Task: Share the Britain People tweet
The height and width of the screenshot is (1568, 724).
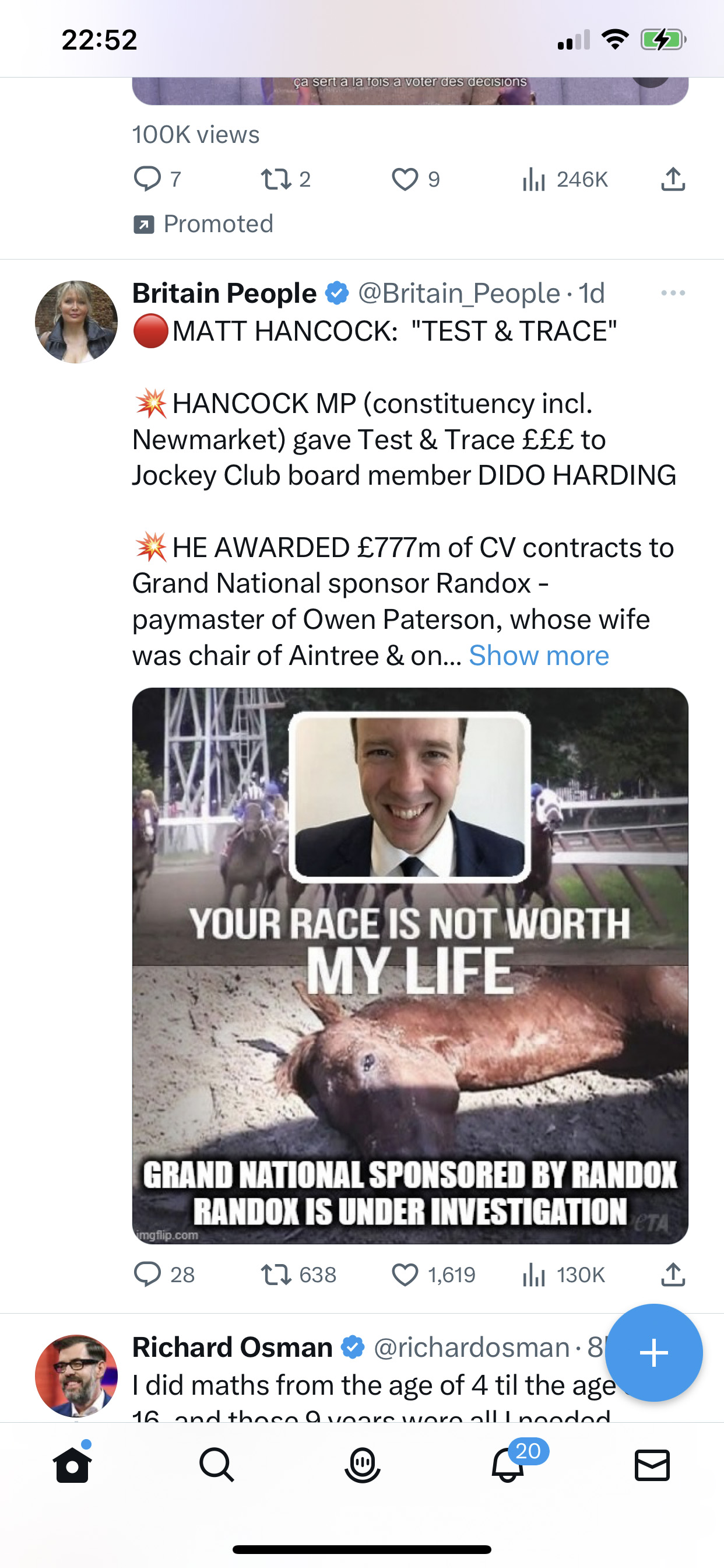Action: (x=673, y=1274)
